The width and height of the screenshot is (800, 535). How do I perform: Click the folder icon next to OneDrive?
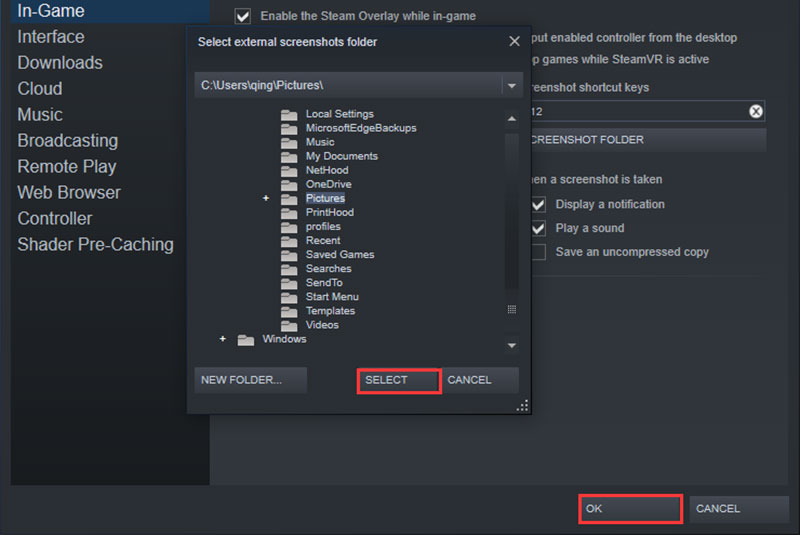tap(289, 185)
